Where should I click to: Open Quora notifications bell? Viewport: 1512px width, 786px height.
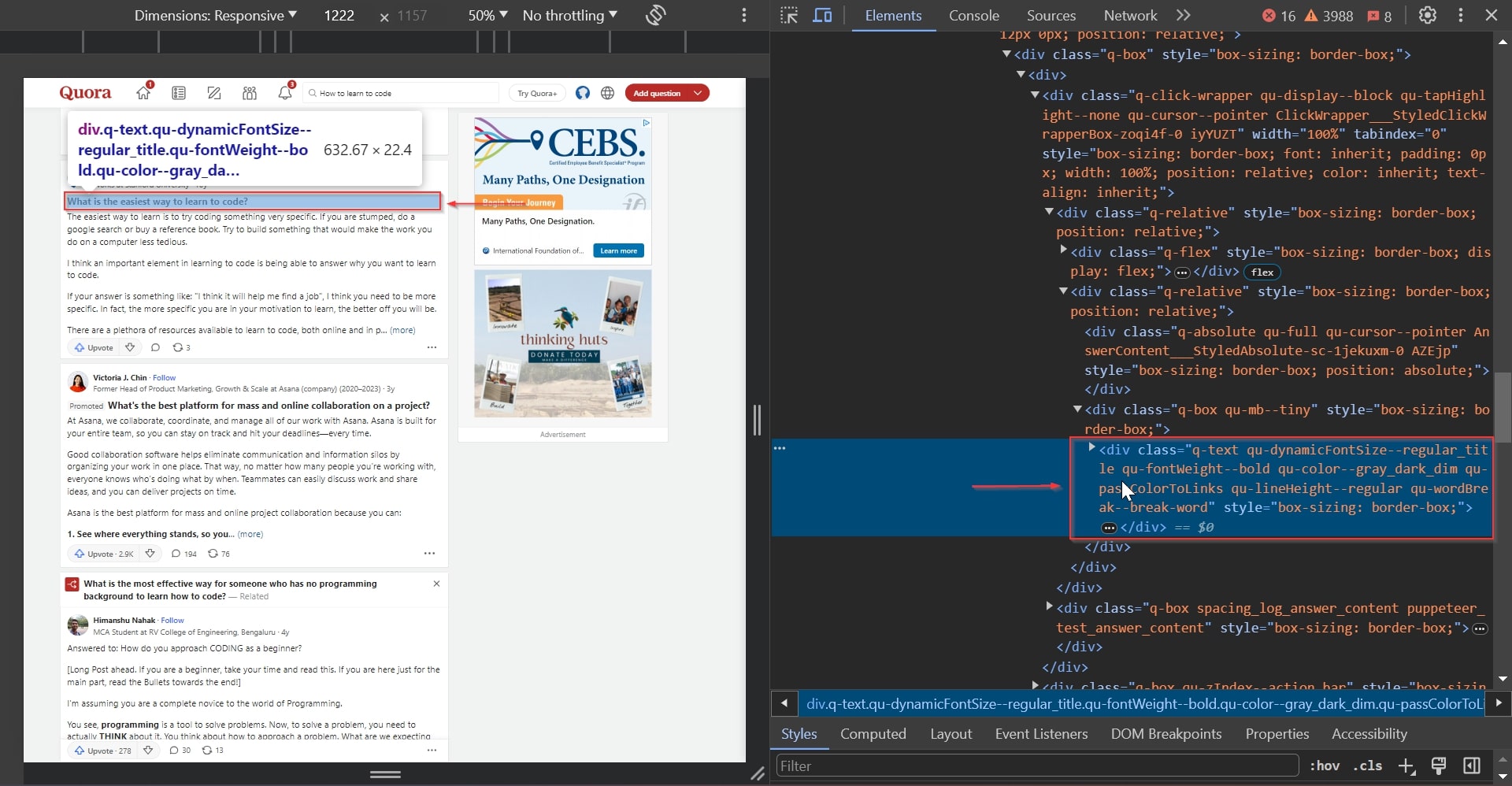coord(284,92)
